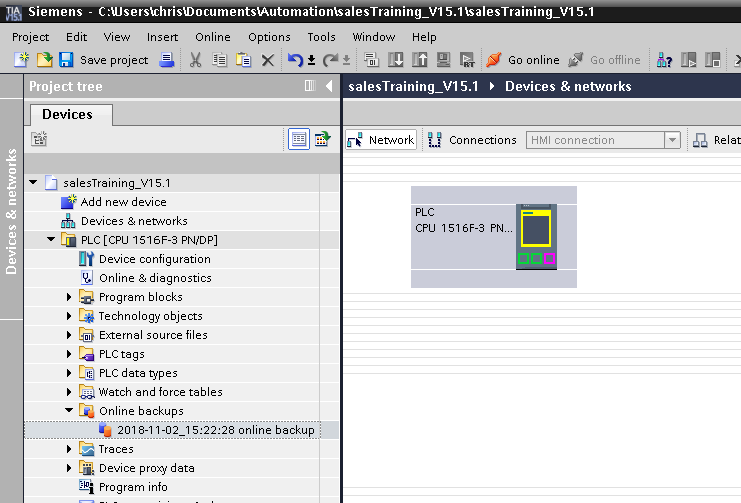Click the Start runtime on PC icon

[x=467, y=60]
